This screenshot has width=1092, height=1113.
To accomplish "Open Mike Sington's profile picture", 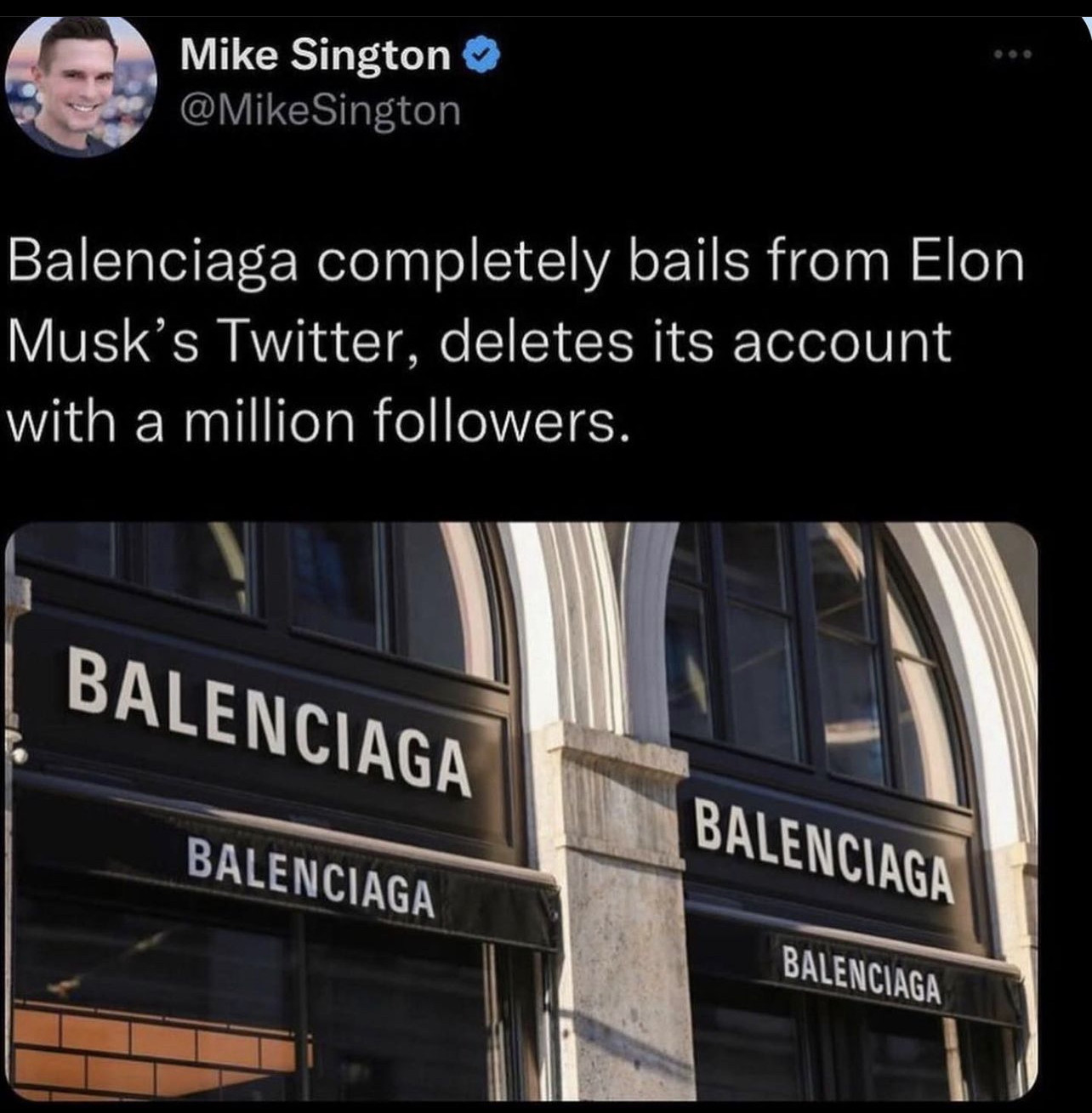I will [81, 88].
